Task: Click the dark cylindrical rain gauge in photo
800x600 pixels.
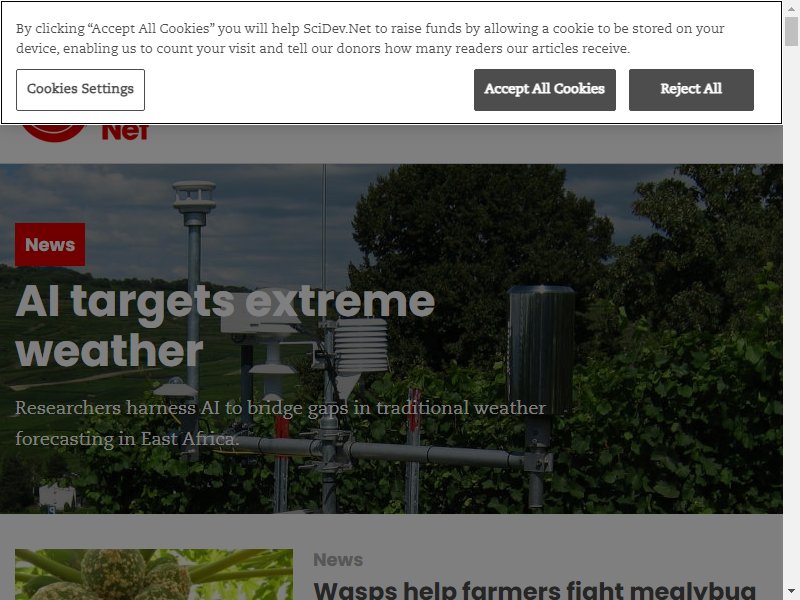Action: point(541,349)
